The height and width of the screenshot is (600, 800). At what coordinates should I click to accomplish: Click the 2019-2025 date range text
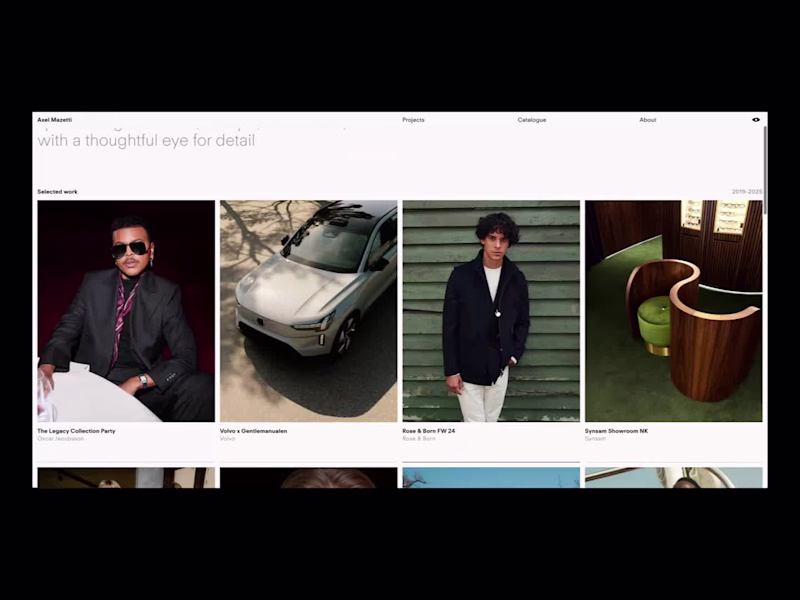point(747,192)
